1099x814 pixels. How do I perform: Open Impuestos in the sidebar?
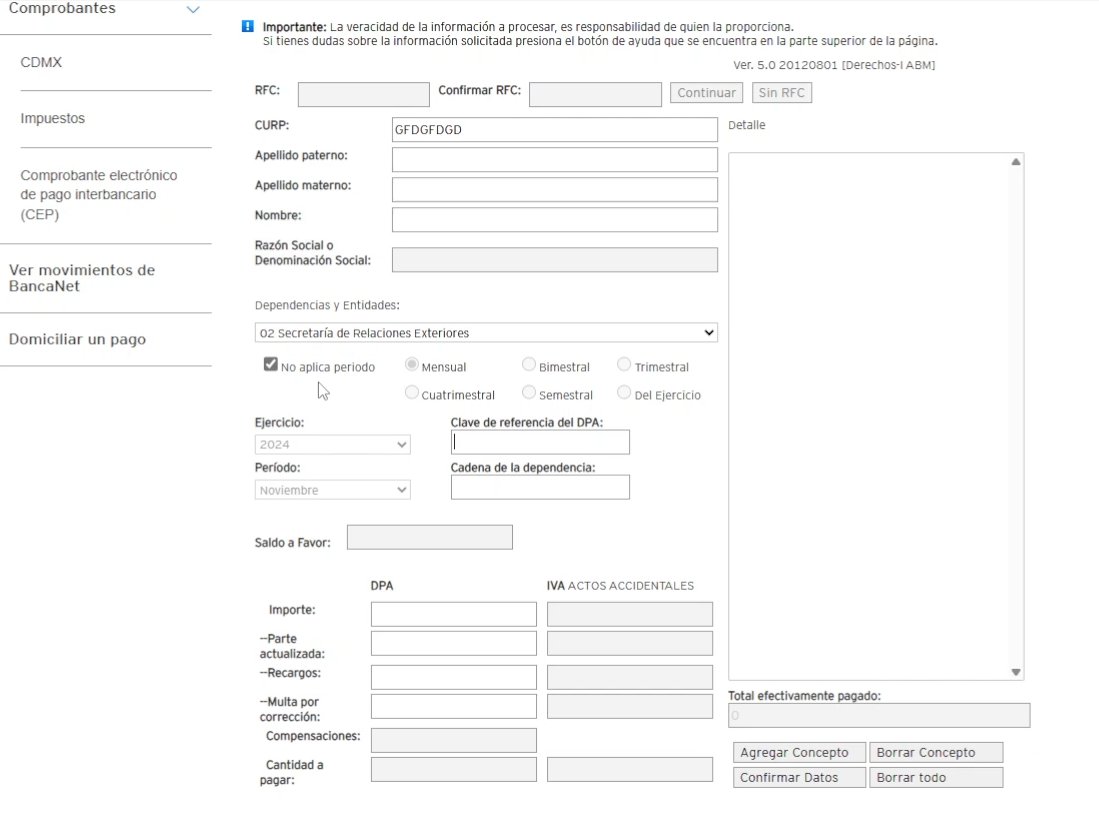53,118
